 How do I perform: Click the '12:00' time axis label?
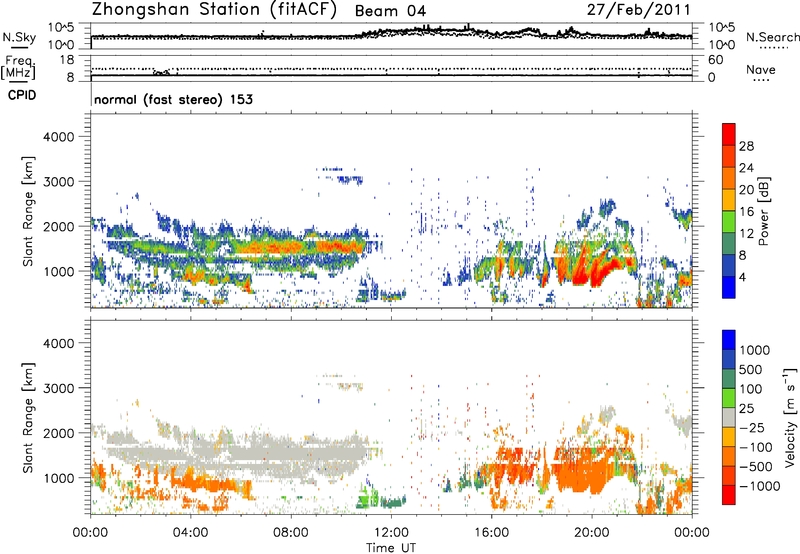[391, 533]
